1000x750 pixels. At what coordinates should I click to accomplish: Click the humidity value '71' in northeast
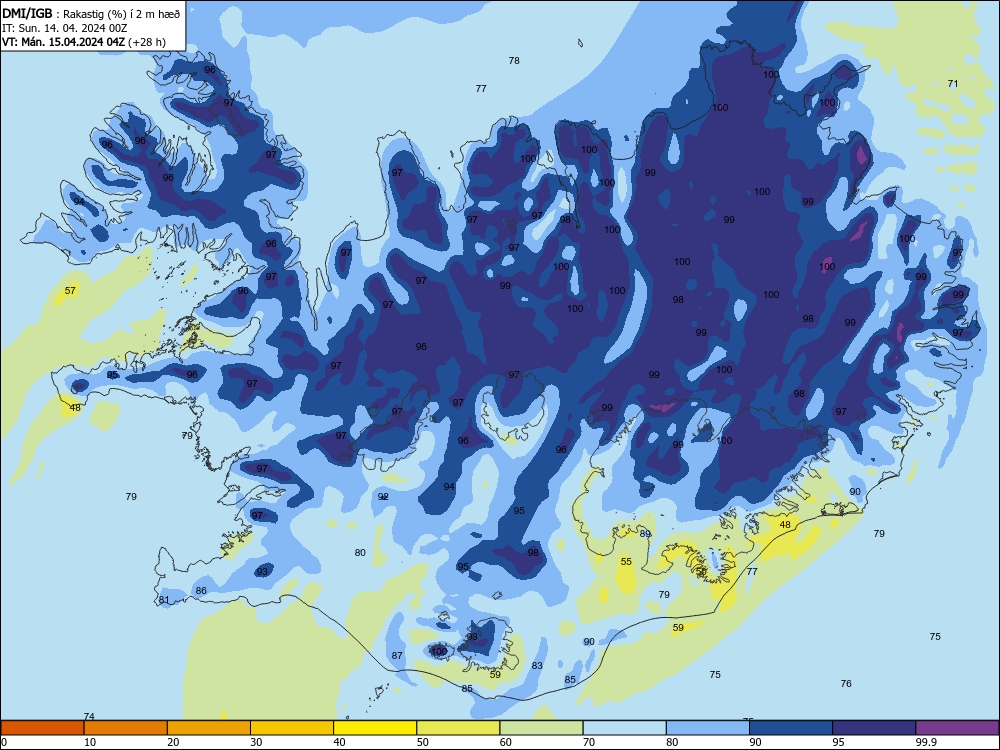tap(953, 84)
